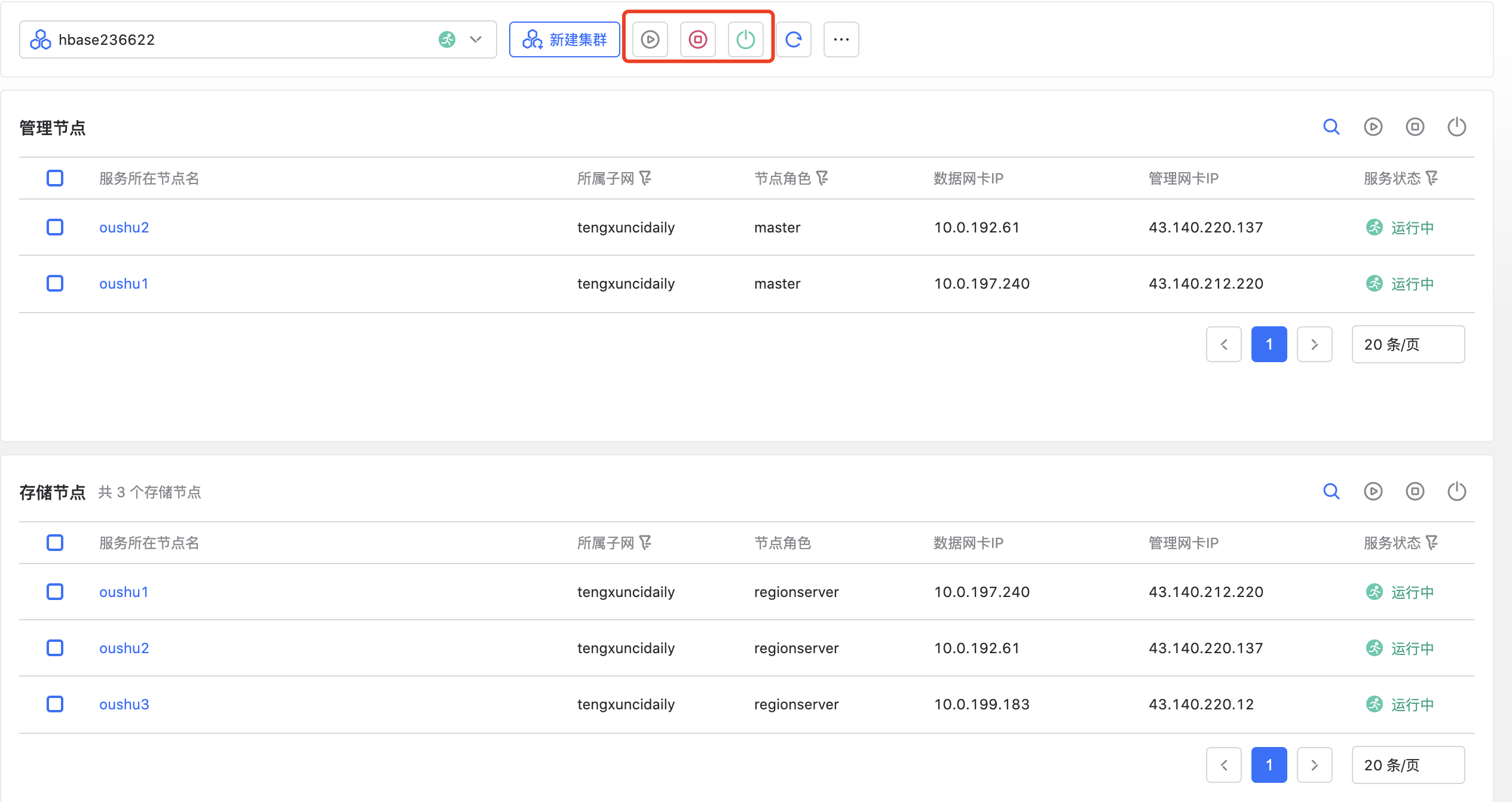The width and height of the screenshot is (1512, 802).
Task: Click data IP 10.0.199.183 cell
Action: click(x=981, y=705)
